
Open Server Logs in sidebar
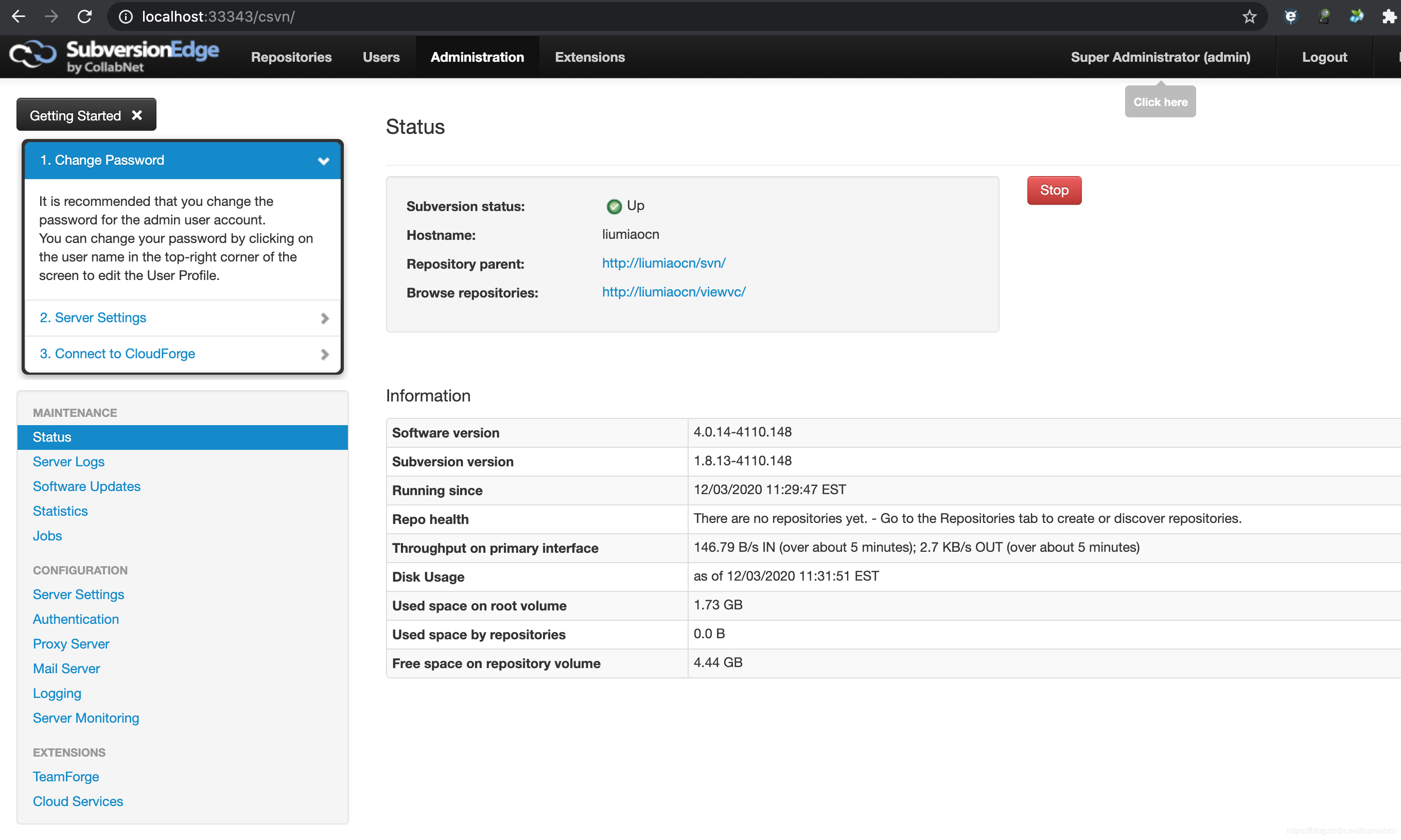tap(68, 462)
